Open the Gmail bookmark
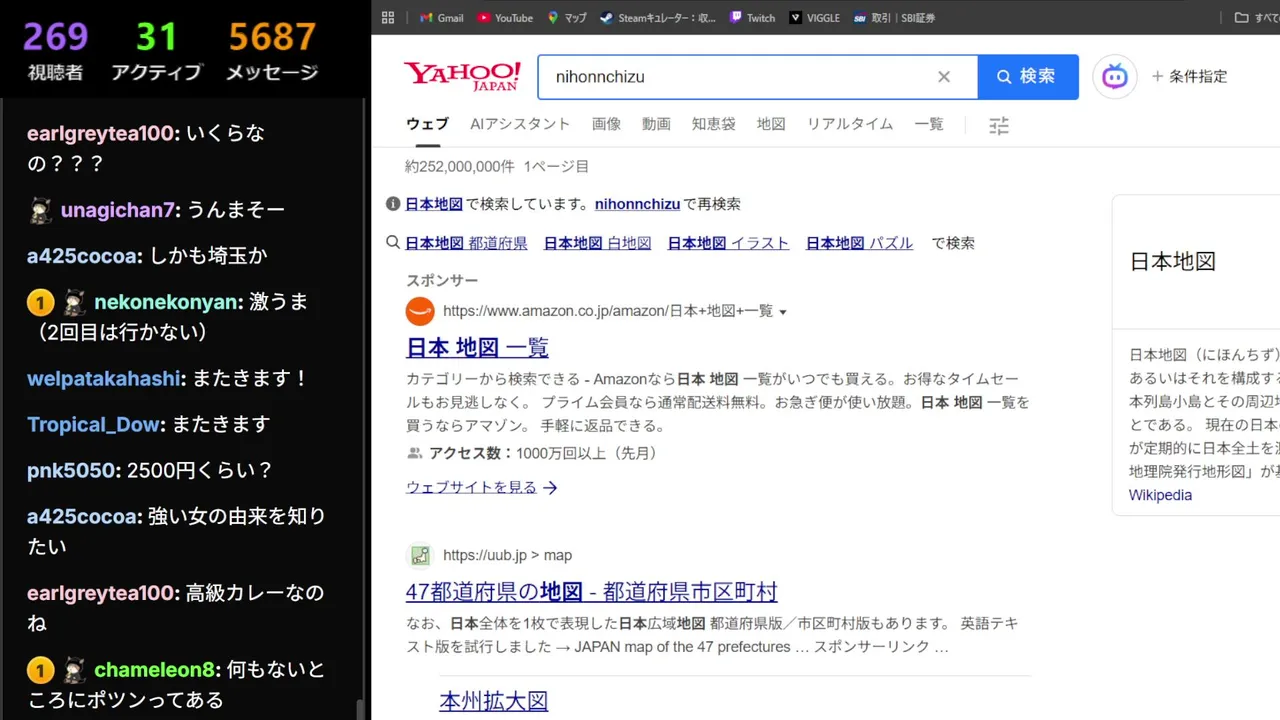 coord(442,17)
